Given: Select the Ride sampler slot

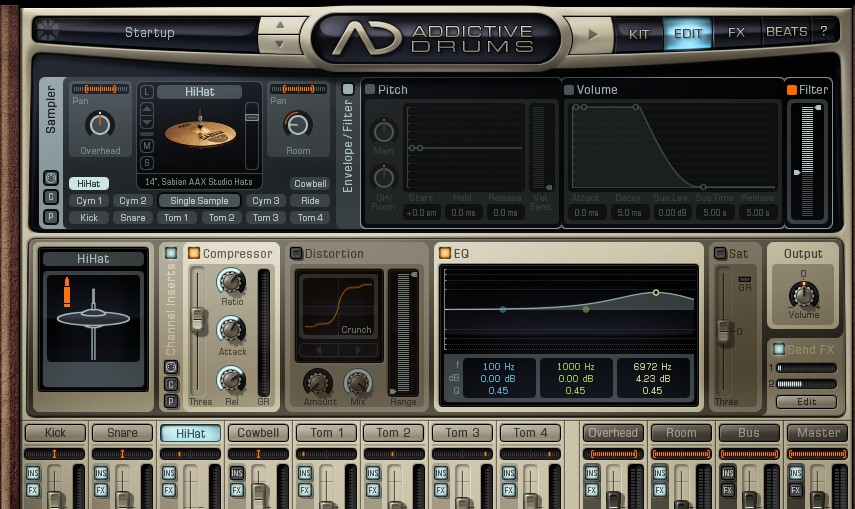Looking at the screenshot, I should [x=310, y=201].
